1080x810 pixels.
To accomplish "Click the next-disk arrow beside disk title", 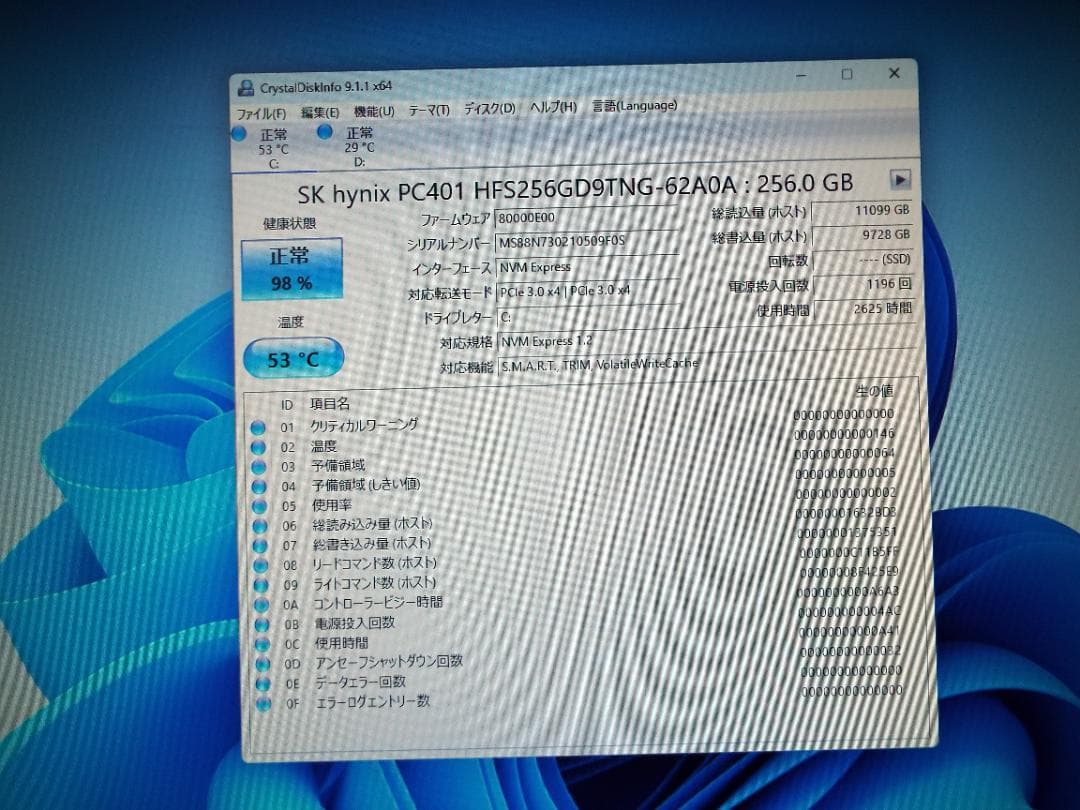I will 901,180.
